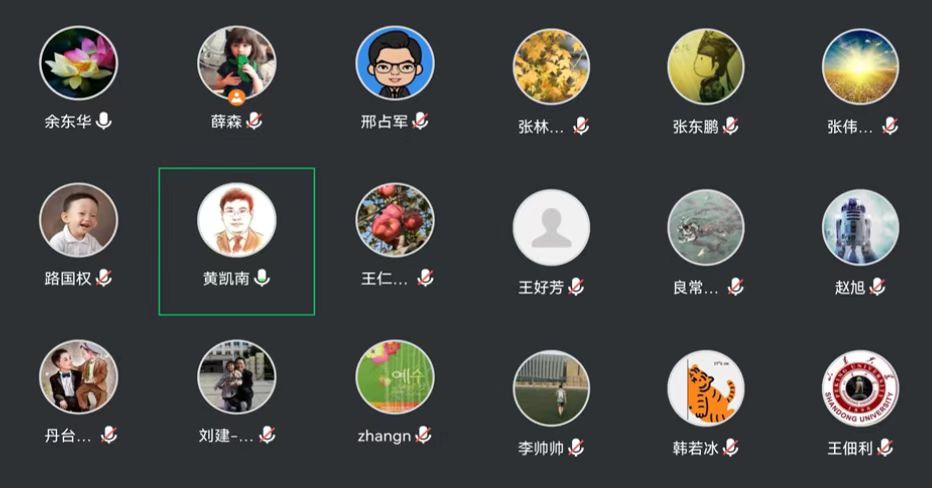Click the muted mic icon beside 赵旭
932x488 pixels.
[877, 287]
